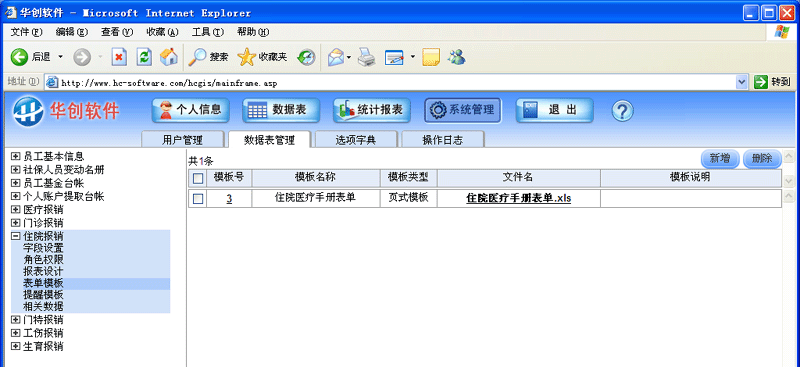800x367 pixels.
Task: Select 相关数据 under 住院报销
Action: coord(43,307)
